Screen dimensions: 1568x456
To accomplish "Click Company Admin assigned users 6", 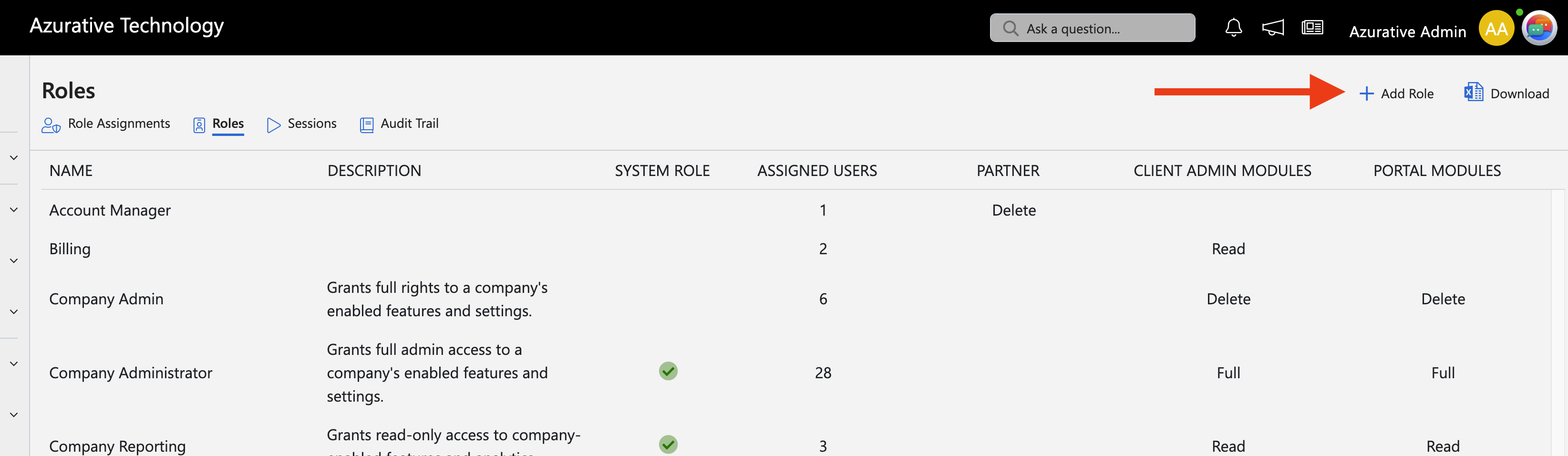I will click(x=823, y=299).
